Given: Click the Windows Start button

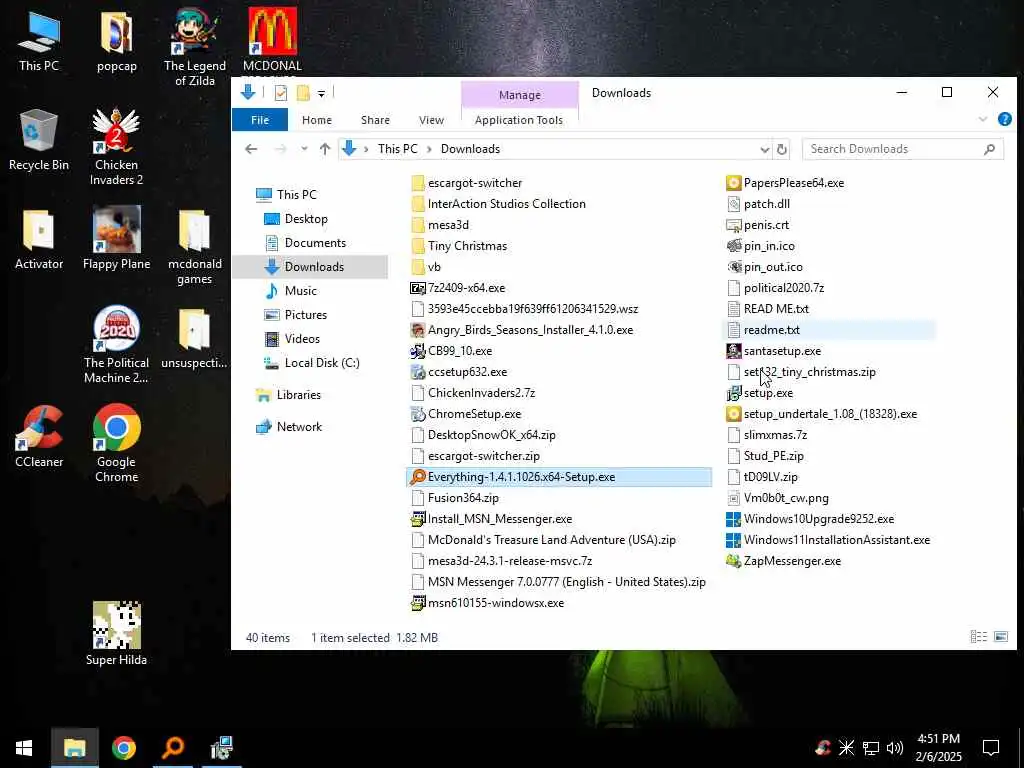Looking at the screenshot, I should click(x=24, y=748).
